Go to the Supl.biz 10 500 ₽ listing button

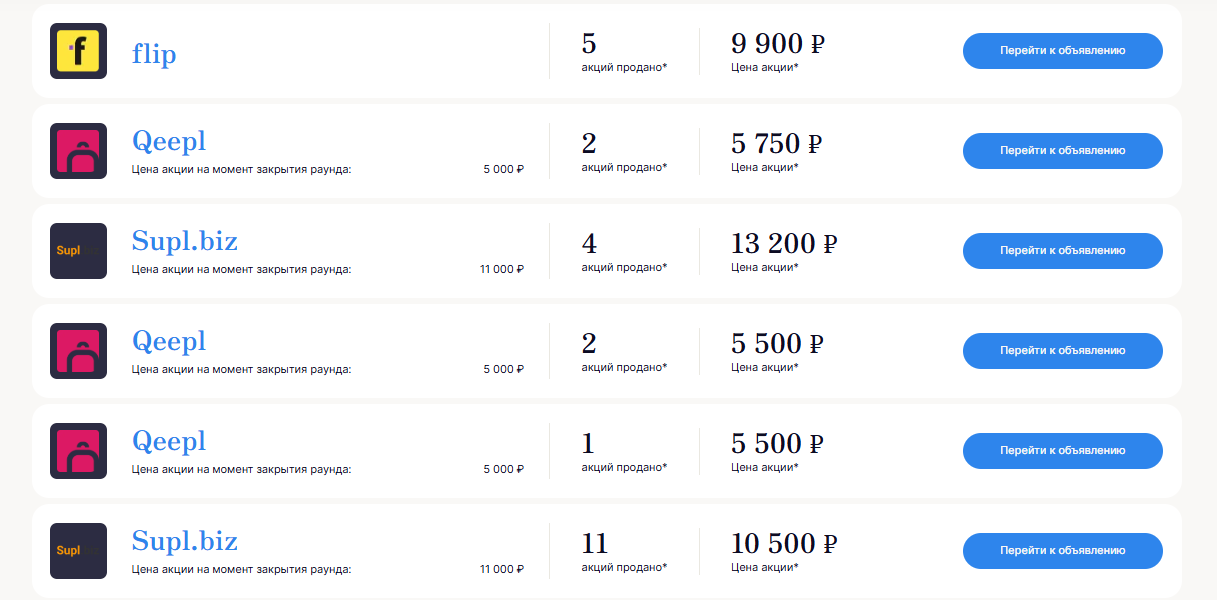tap(1063, 551)
